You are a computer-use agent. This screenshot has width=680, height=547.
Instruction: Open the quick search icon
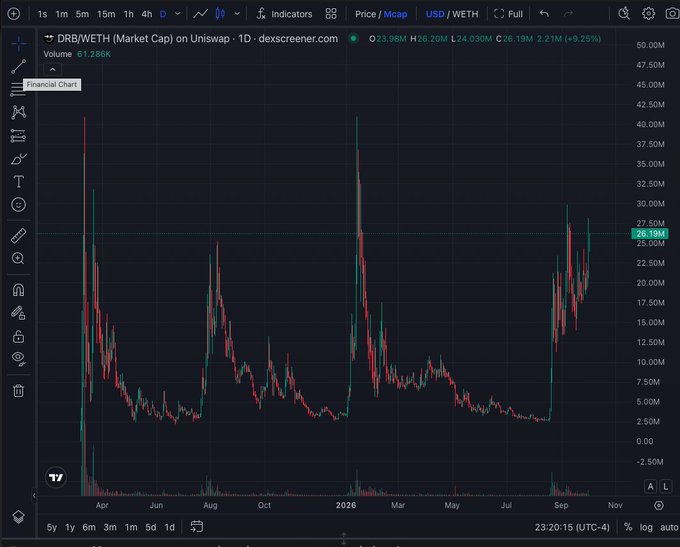[624, 14]
